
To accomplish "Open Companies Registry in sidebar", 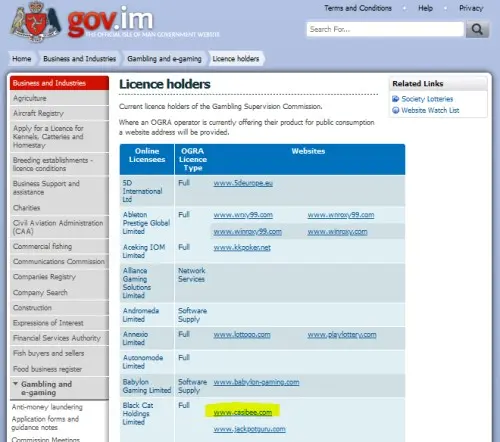I will point(59,277).
